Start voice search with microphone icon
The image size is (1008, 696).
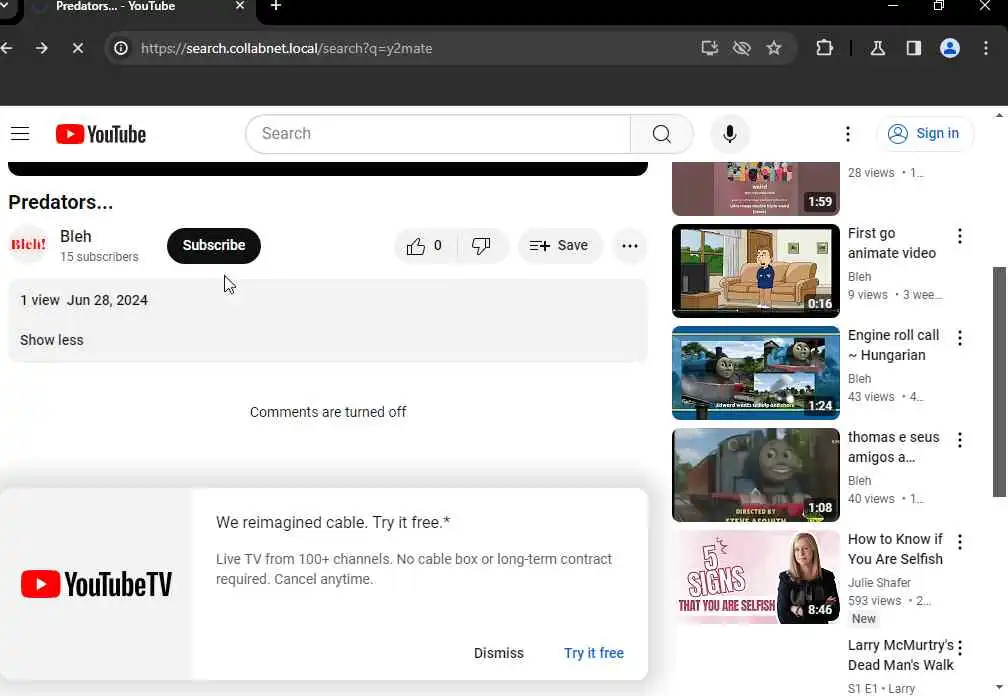(729, 134)
